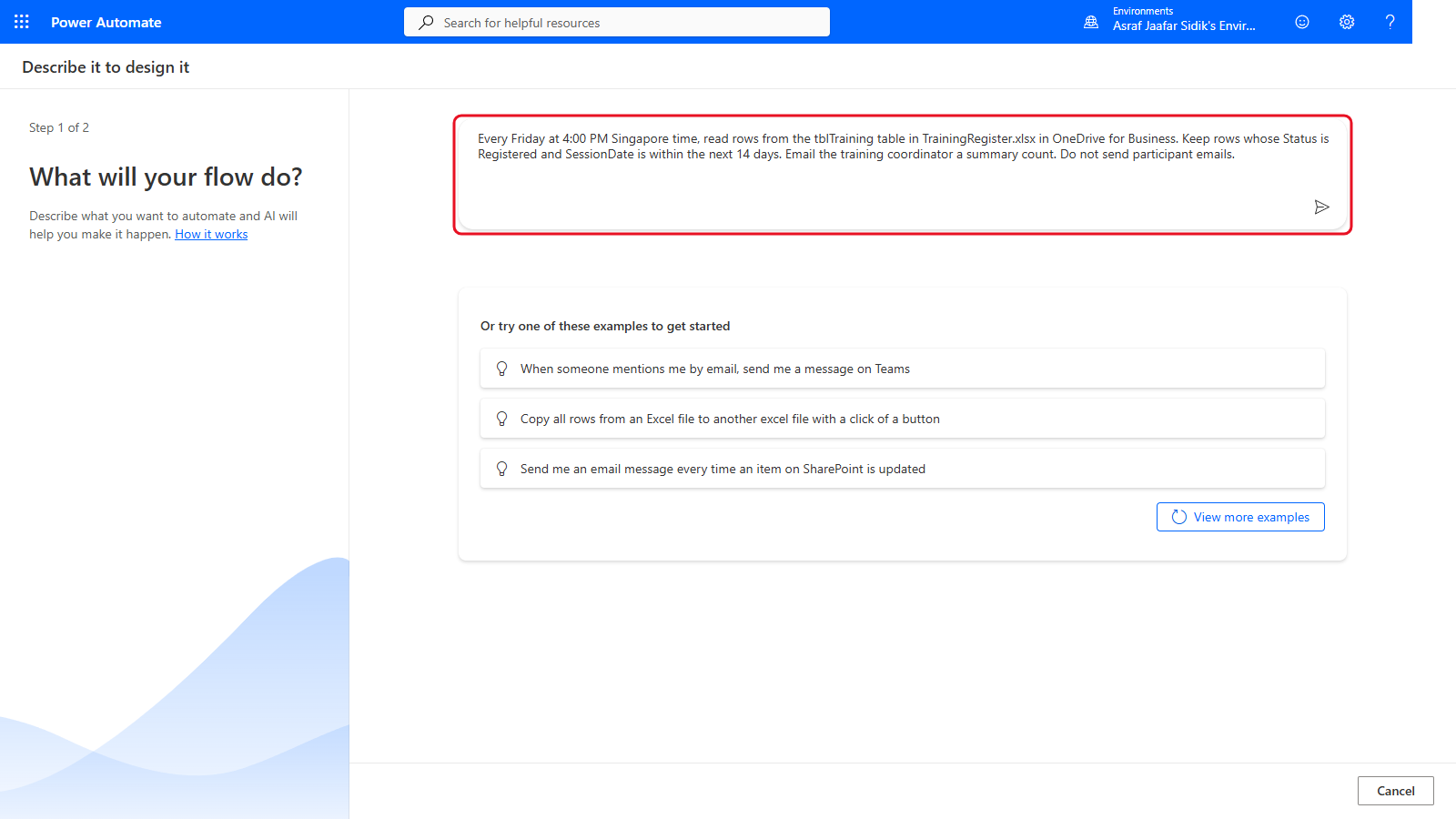The width and height of the screenshot is (1456, 819).
Task: Click 'Or try one of these examples' label
Action: click(605, 326)
